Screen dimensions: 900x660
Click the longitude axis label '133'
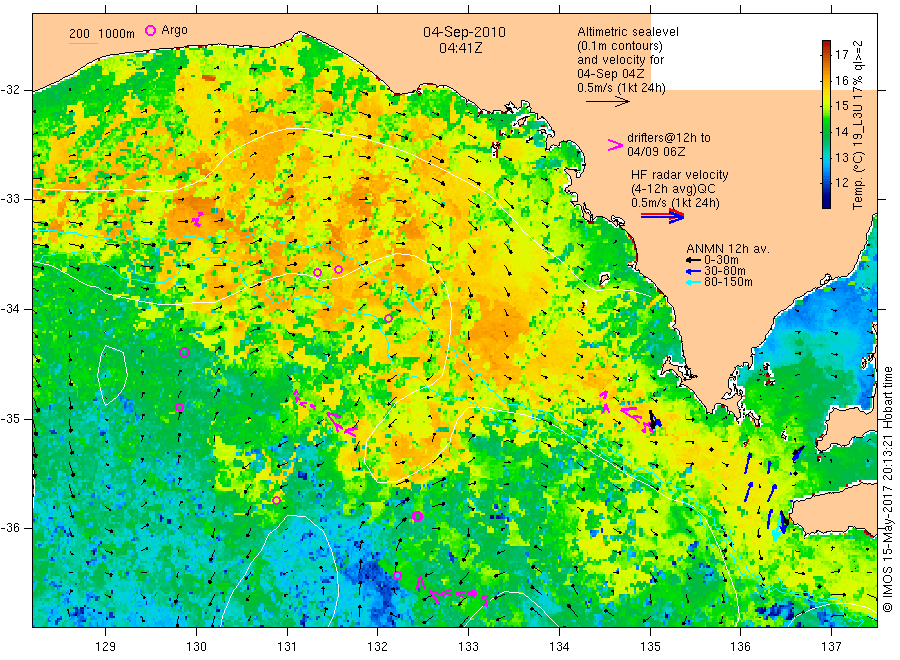pos(468,646)
